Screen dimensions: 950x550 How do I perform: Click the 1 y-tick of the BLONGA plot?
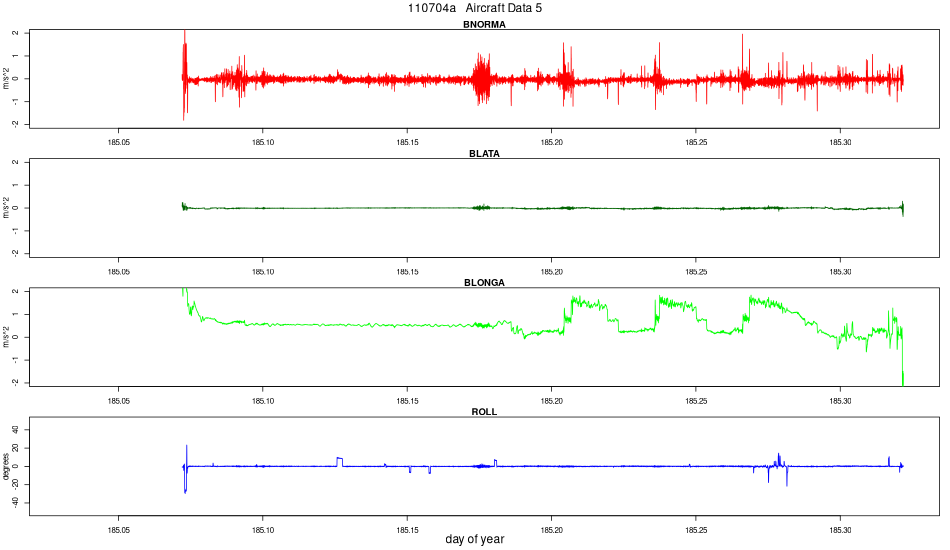tap(16, 314)
